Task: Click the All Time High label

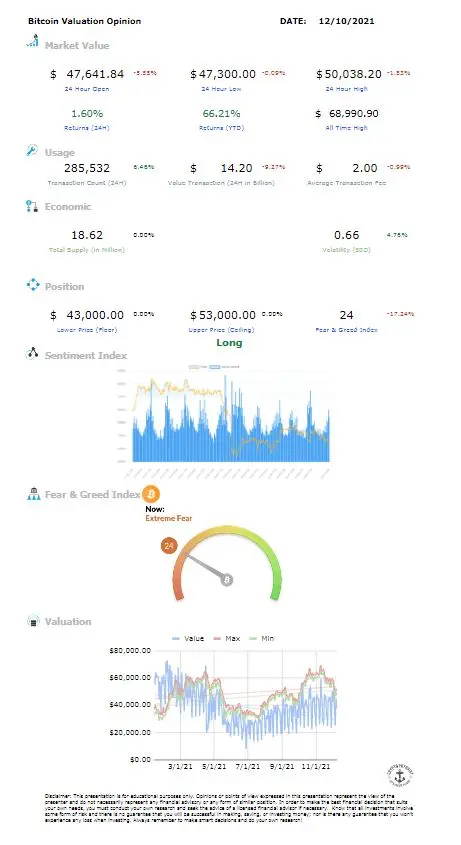Action: [x=346, y=128]
